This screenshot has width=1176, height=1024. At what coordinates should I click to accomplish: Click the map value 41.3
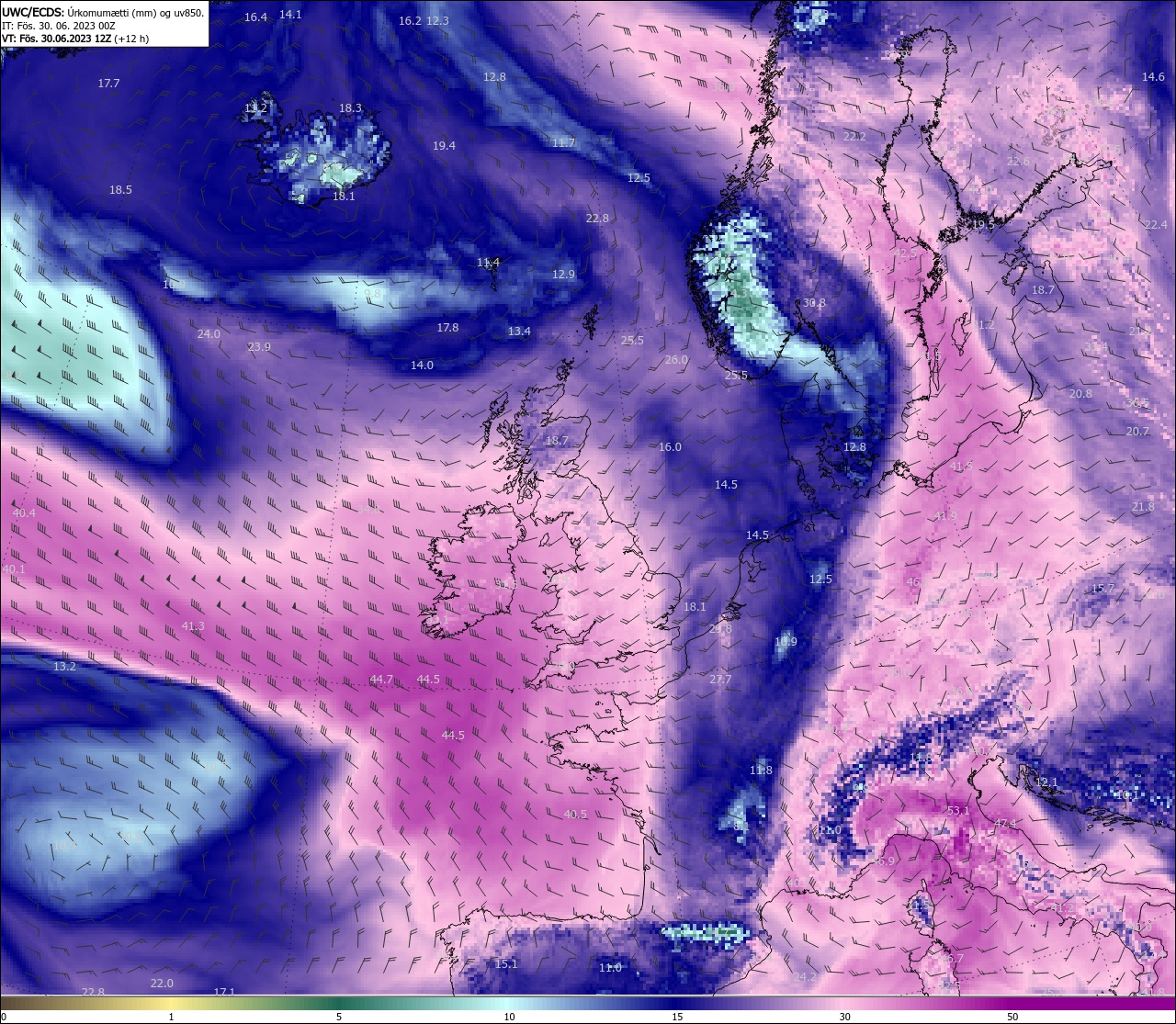click(193, 625)
